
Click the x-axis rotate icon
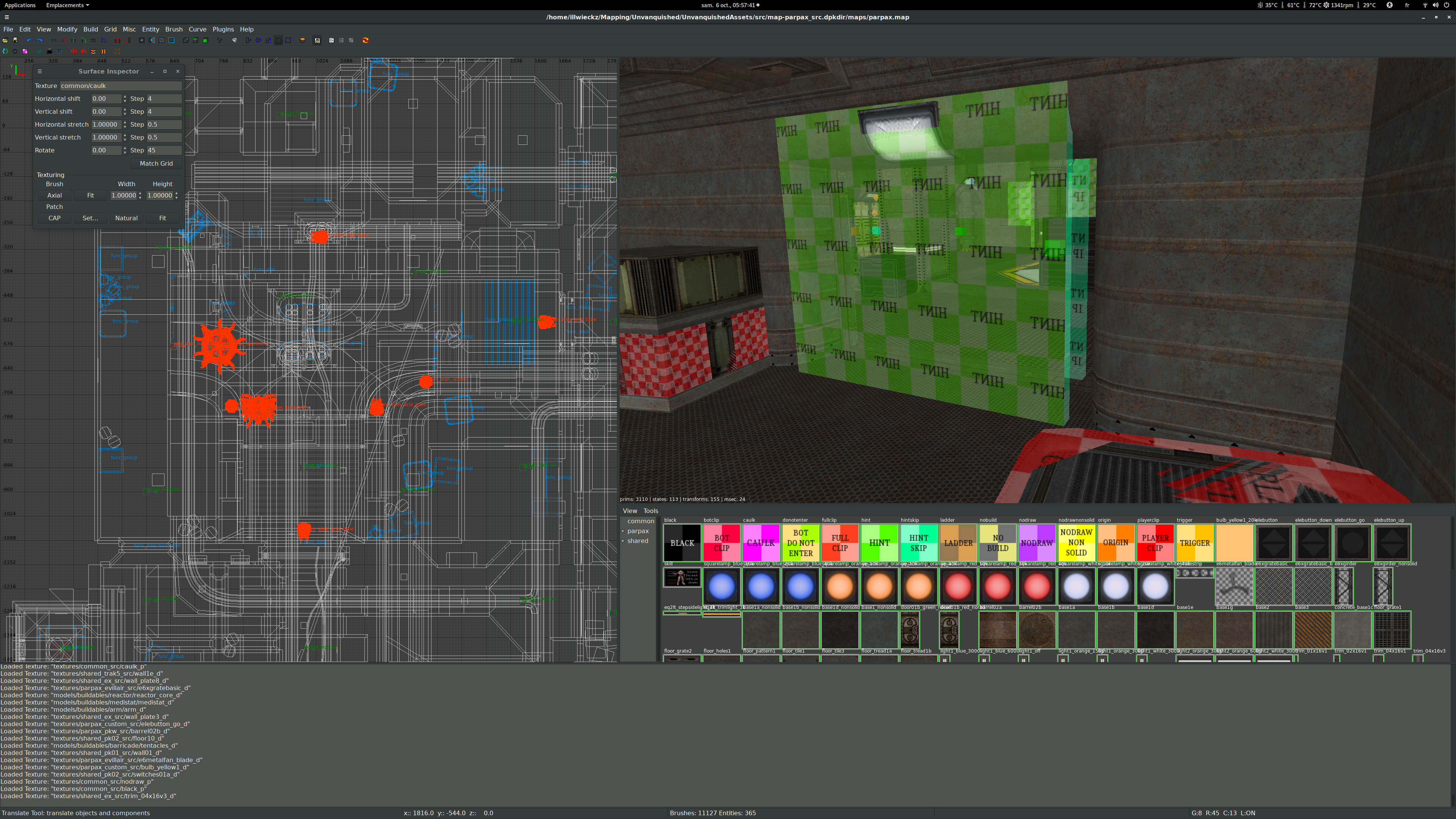tap(63, 40)
